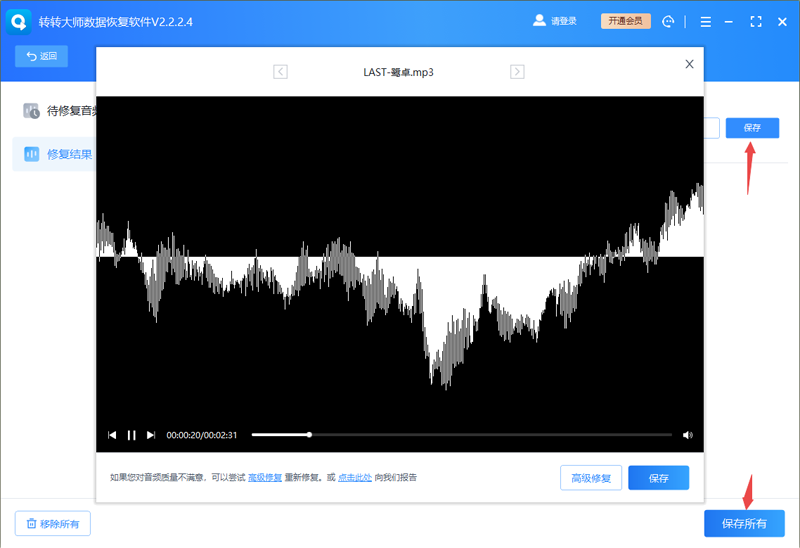Viewport: 800px width, 548px height.
Task: Pause the audio playback
Action: point(131,435)
